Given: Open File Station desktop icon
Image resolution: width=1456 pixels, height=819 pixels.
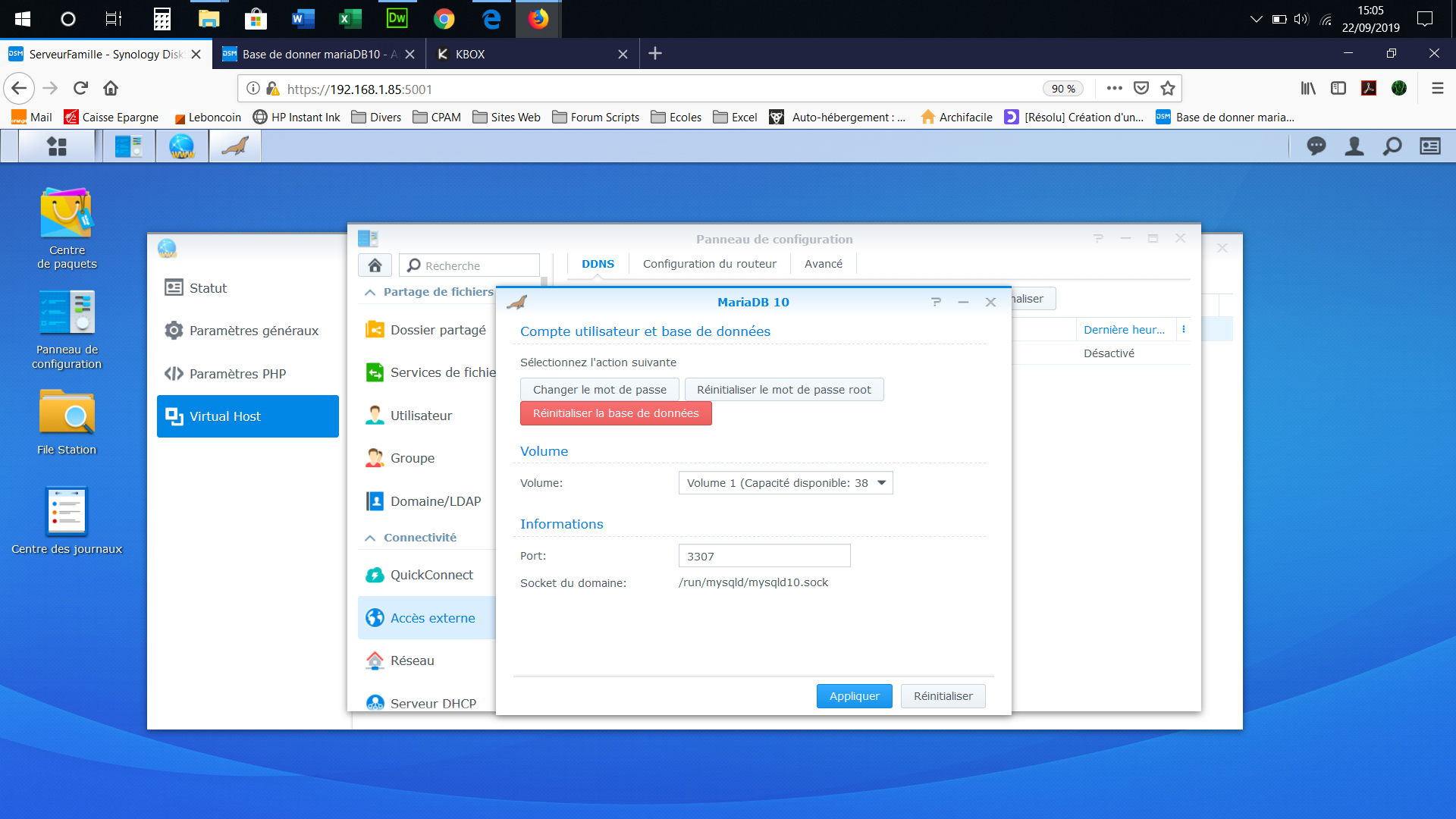Looking at the screenshot, I should (67, 422).
